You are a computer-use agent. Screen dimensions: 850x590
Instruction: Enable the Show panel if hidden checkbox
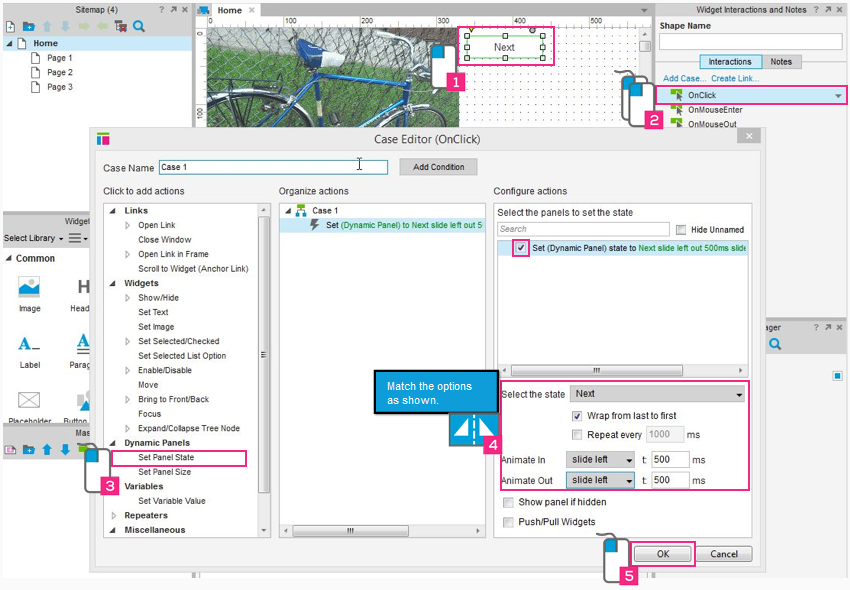click(509, 503)
